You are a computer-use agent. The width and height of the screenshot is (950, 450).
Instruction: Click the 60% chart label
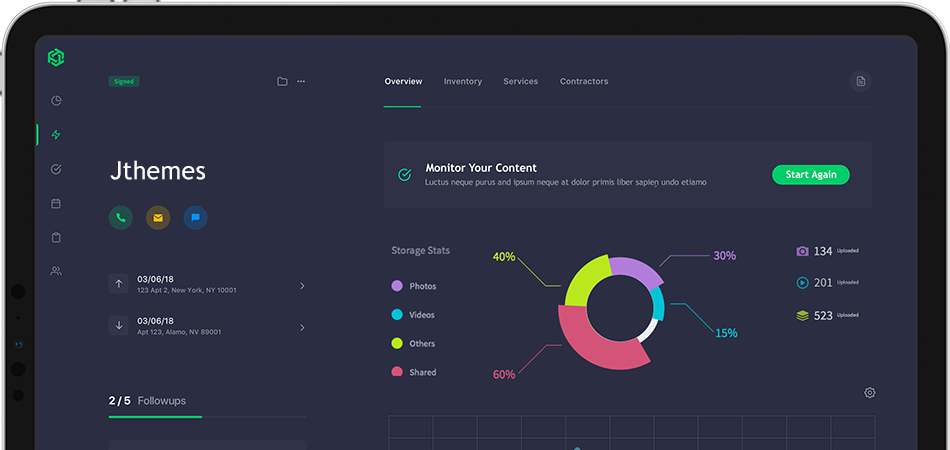click(503, 375)
